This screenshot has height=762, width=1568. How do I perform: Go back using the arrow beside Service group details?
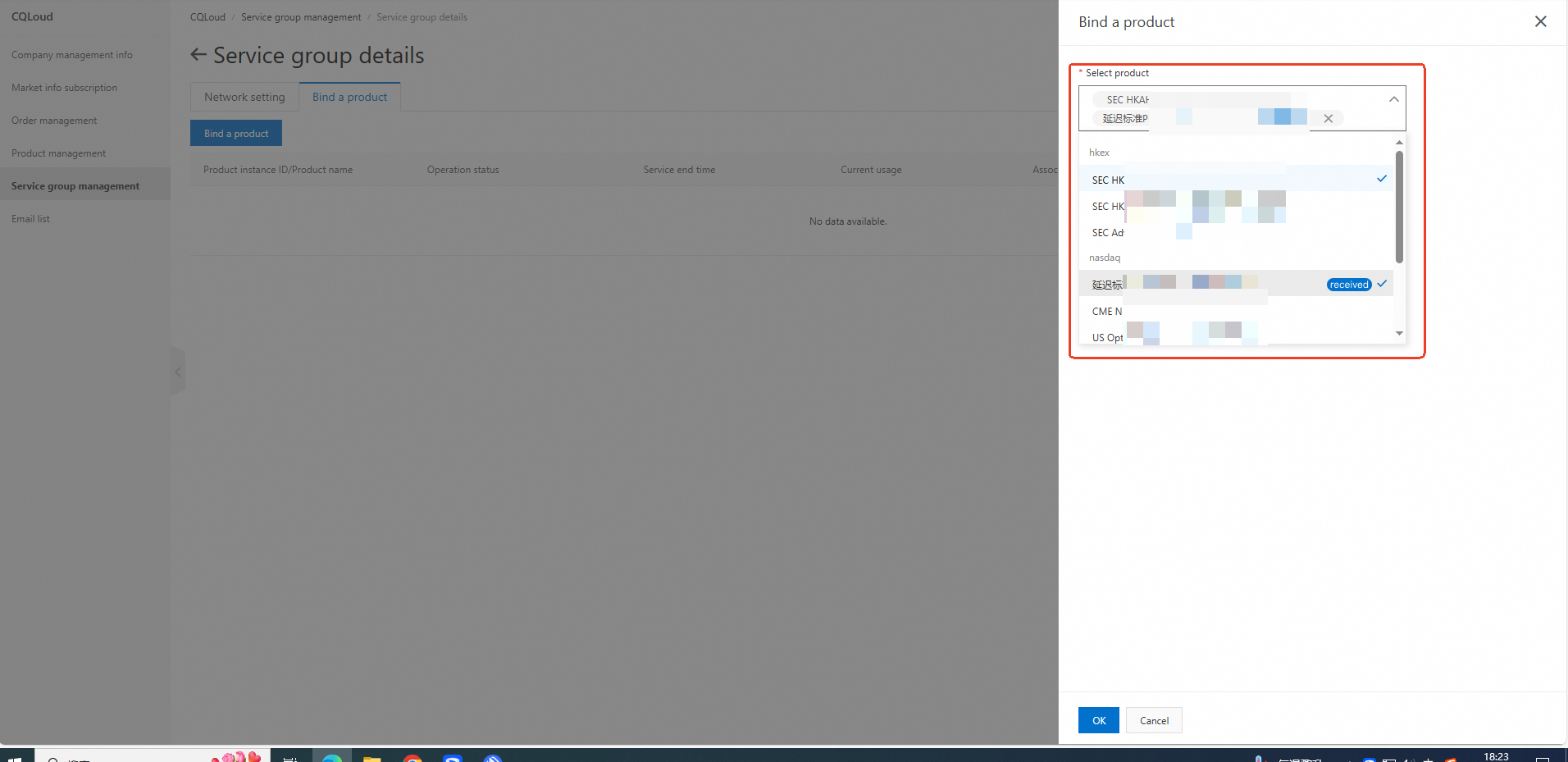198,55
